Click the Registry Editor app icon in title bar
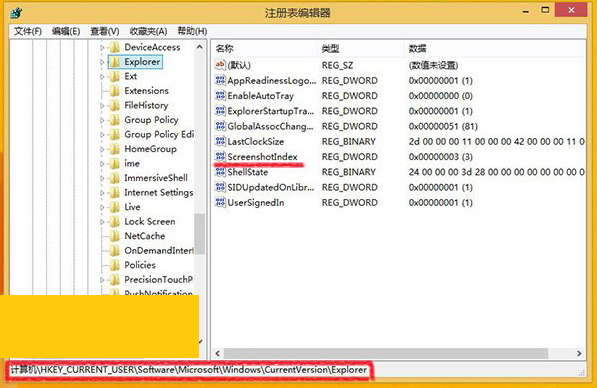597x388 pixels. click(x=16, y=13)
